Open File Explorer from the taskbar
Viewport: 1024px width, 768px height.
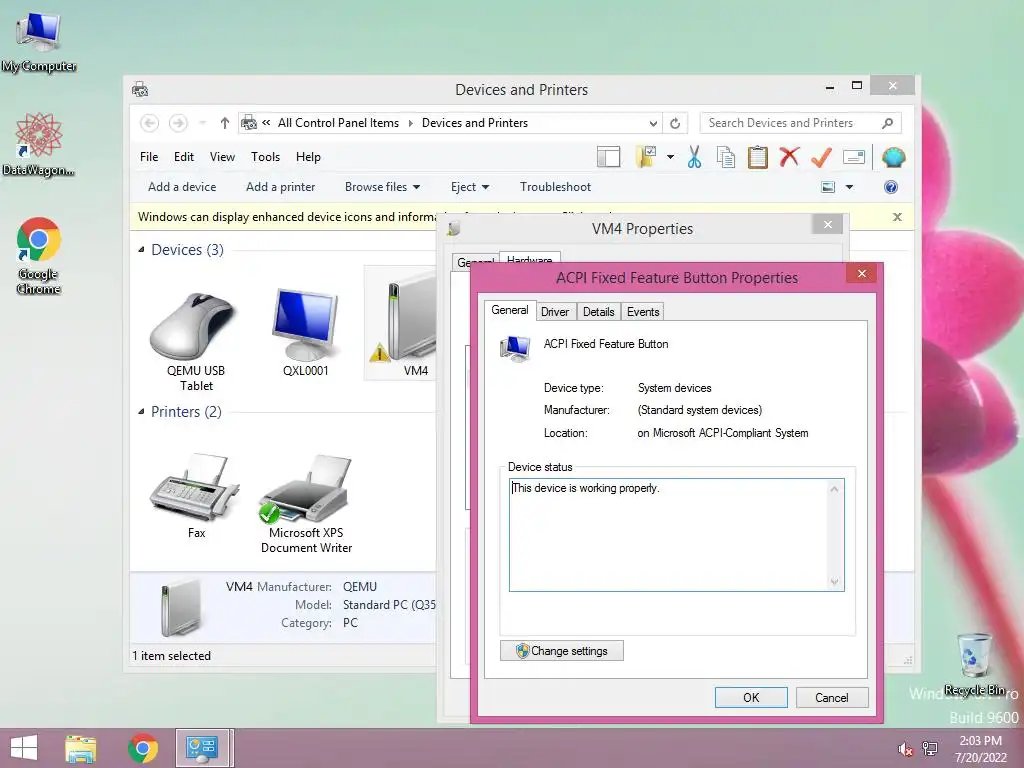[x=81, y=748]
